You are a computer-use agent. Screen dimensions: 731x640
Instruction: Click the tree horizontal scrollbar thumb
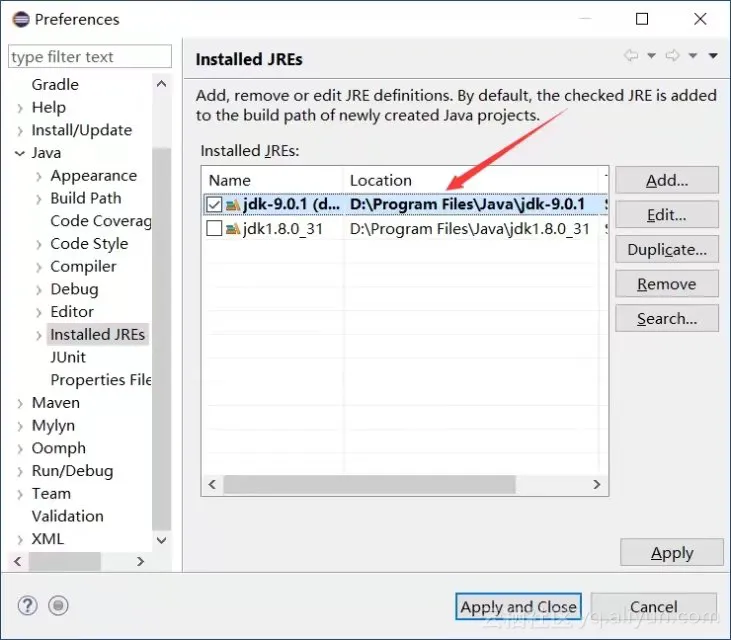pos(64,561)
